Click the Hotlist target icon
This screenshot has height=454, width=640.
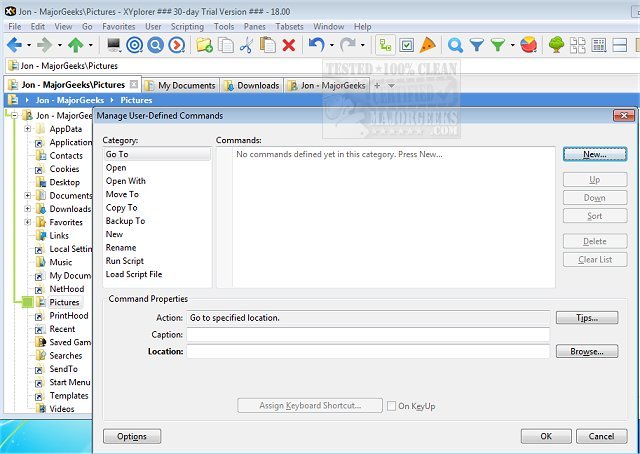pos(134,45)
